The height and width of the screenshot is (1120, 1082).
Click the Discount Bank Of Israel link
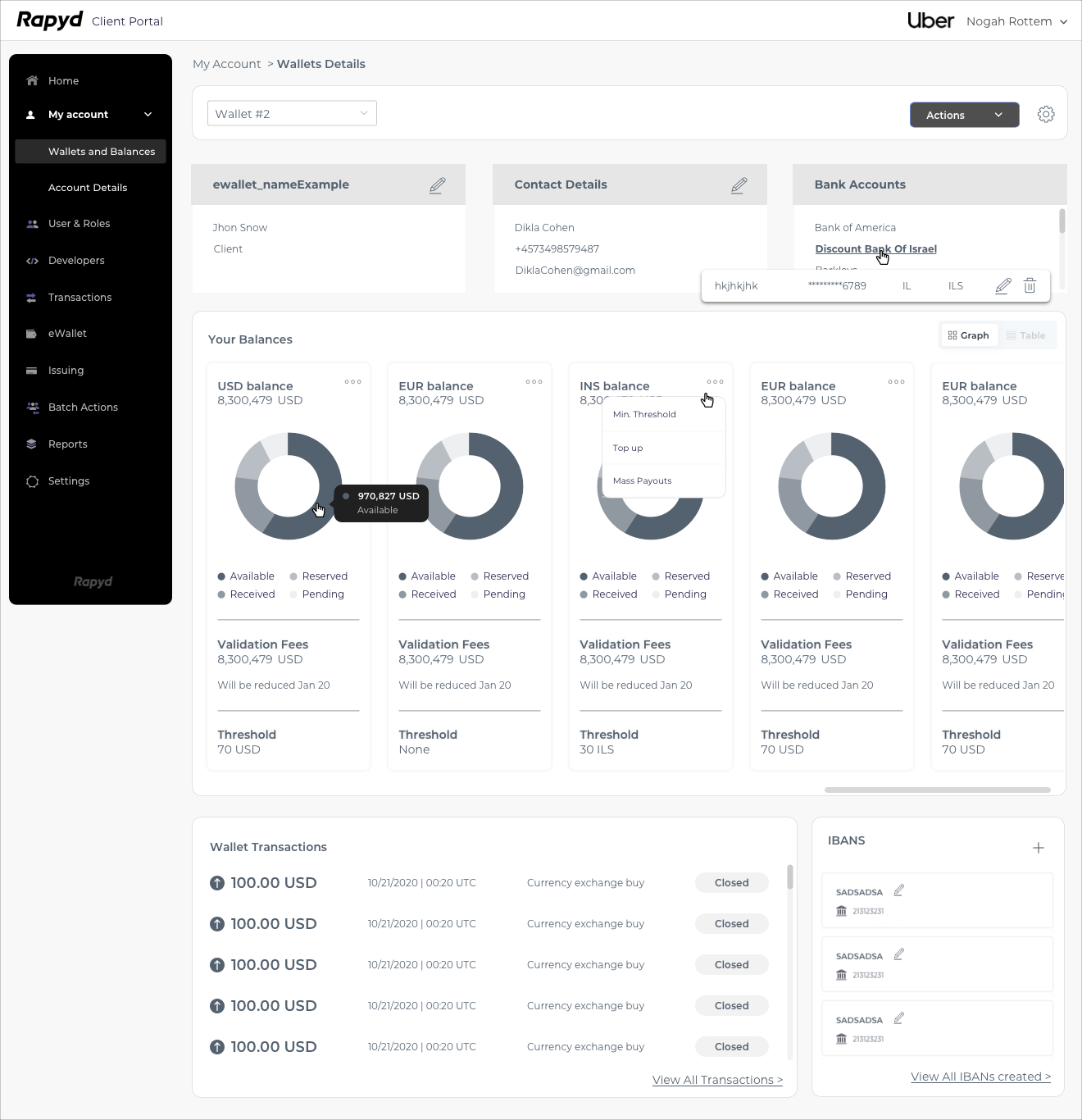(875, 249)
